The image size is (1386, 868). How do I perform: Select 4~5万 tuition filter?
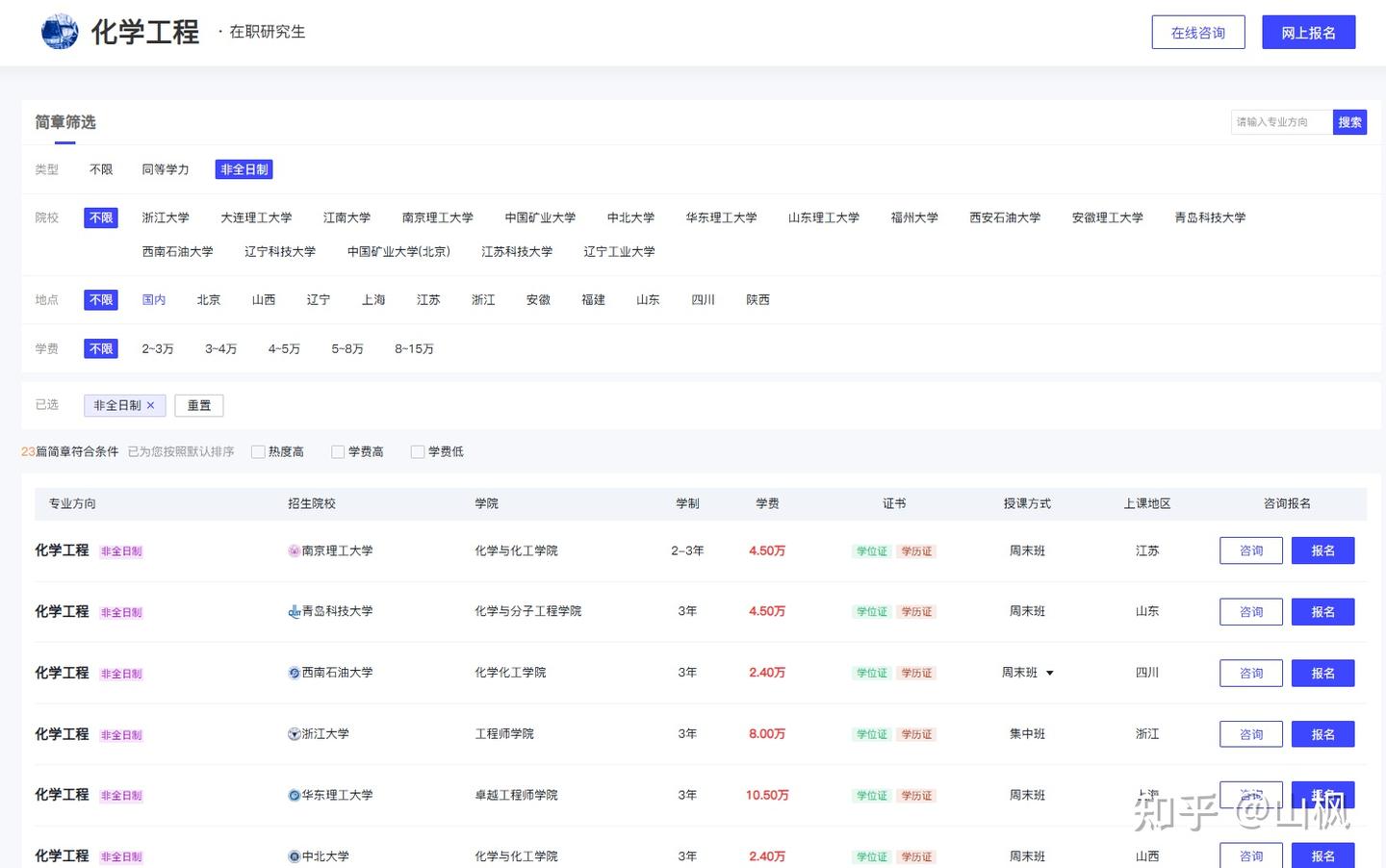pyautogui.click(x=284, y=349)
